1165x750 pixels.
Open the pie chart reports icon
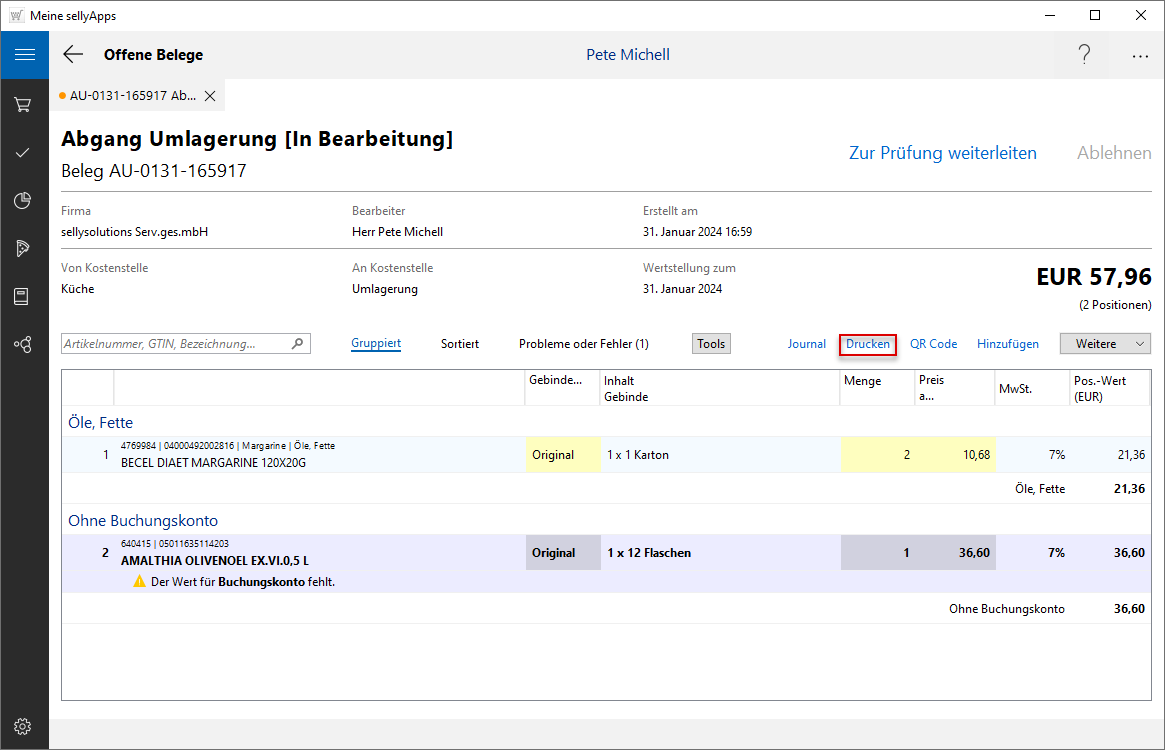[23, 201]
